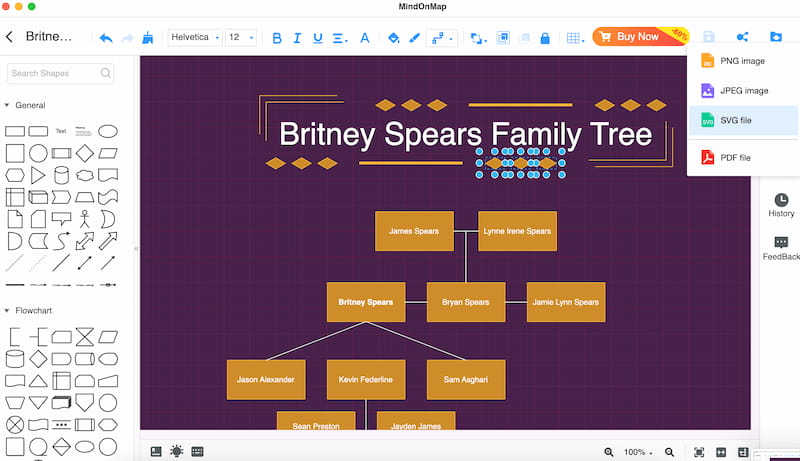The width and height of the screenshot is (800, 461).
Task: Click the export folder icon
Action: click(776, 36)
